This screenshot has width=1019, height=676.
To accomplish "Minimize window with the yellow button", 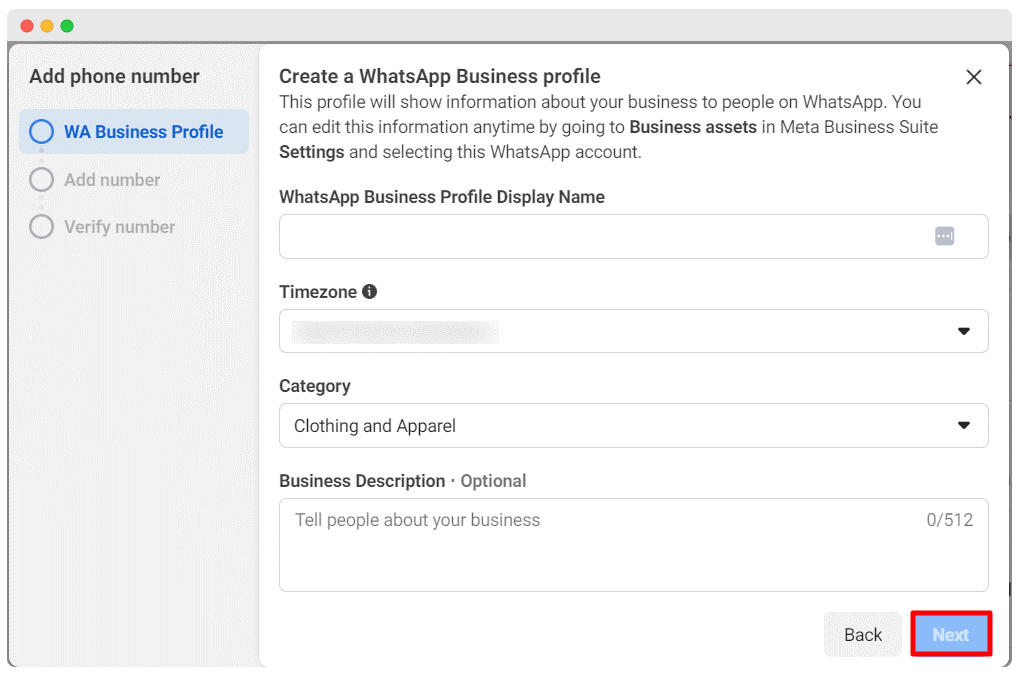I will (47, 26).
